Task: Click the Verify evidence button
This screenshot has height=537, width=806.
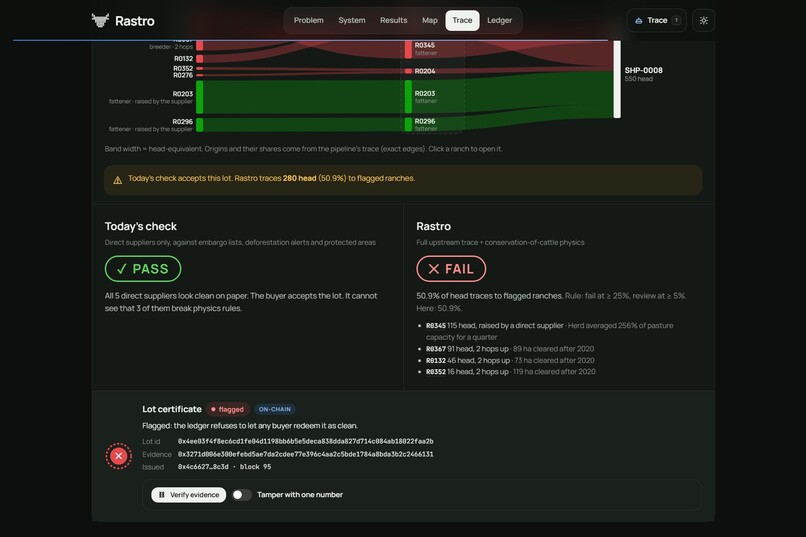Action: [x=189, y=495]
